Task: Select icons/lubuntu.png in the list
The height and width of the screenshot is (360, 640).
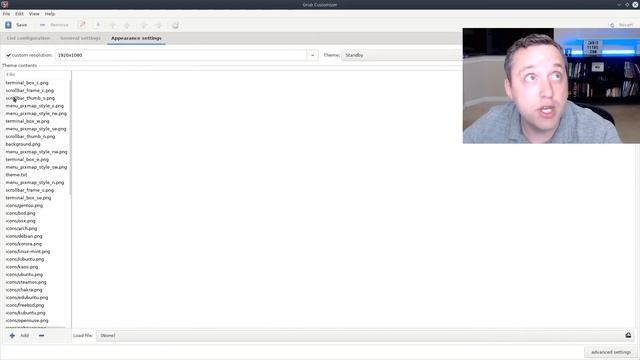Action: 25,259
